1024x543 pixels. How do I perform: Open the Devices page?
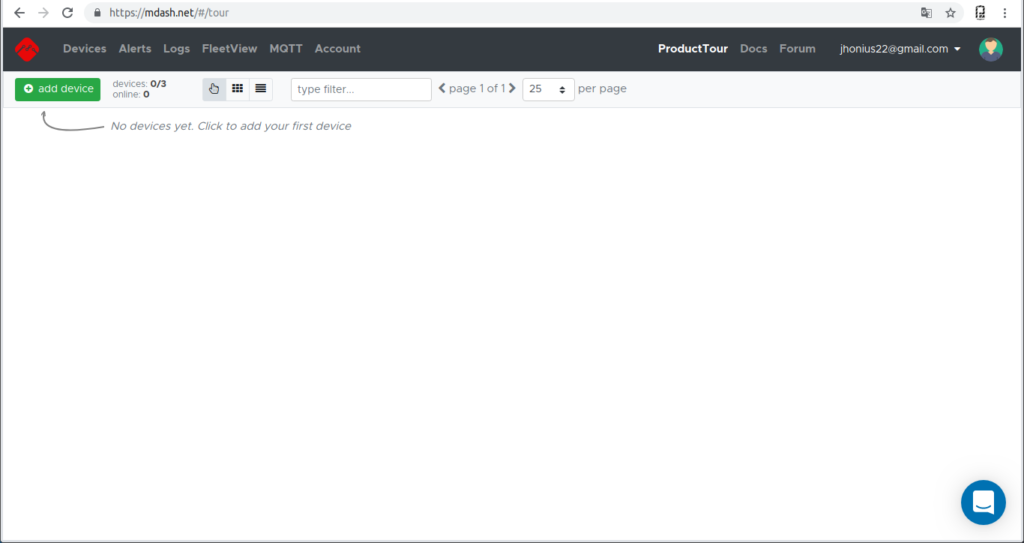[84, 49]
